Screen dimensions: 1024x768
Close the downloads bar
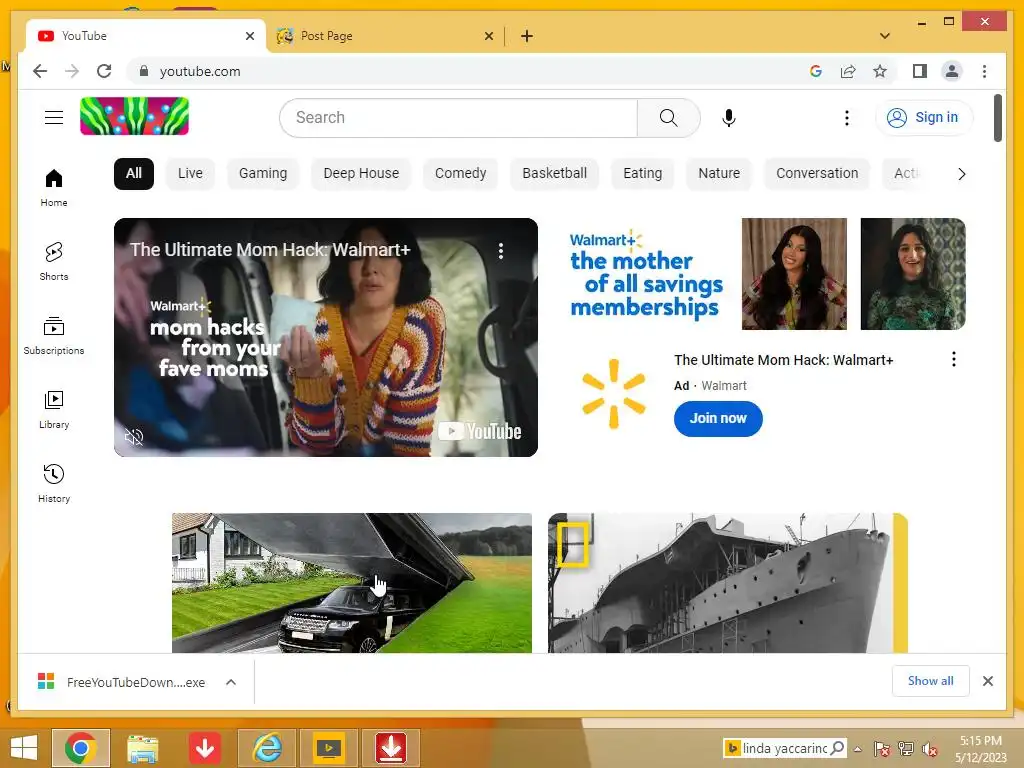987,681
